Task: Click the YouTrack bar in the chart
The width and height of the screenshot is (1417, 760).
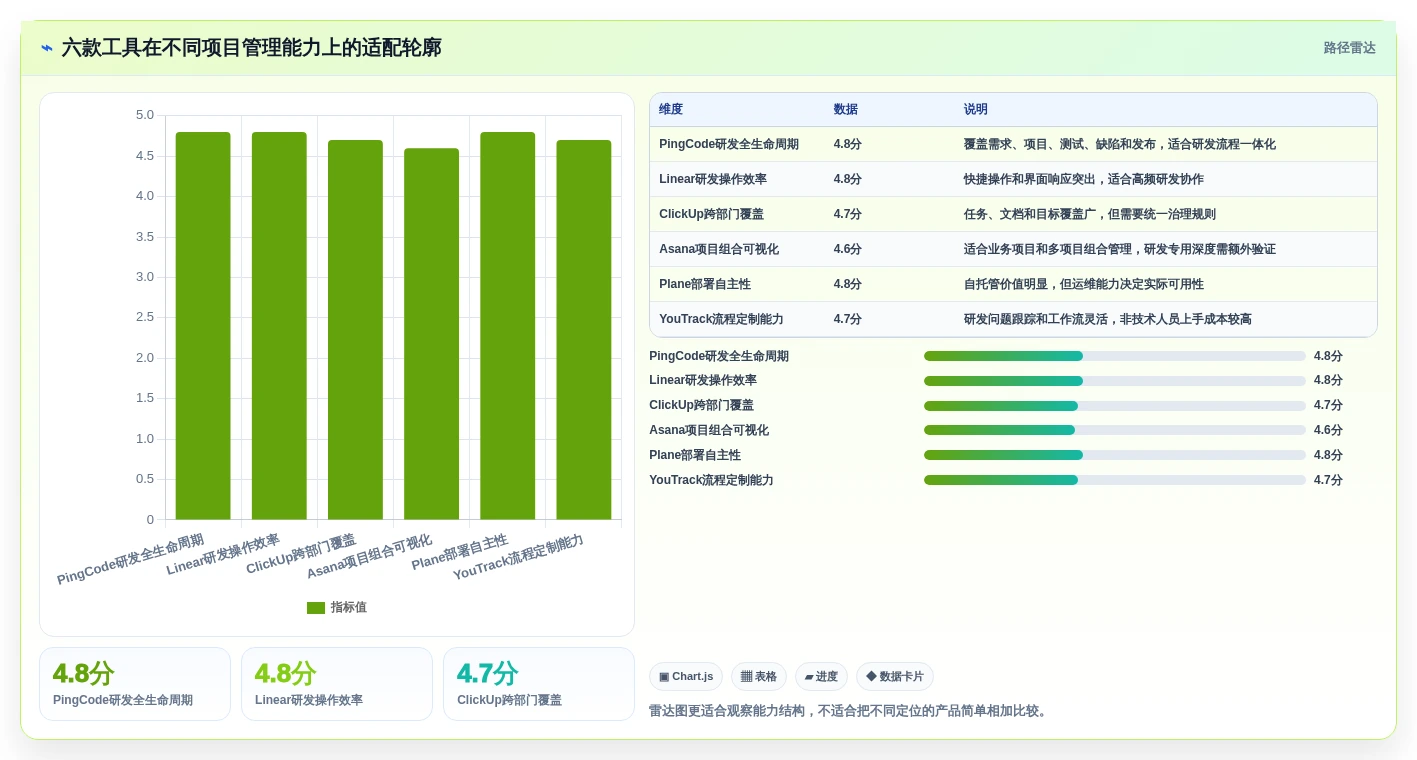Action: (584, 330)
